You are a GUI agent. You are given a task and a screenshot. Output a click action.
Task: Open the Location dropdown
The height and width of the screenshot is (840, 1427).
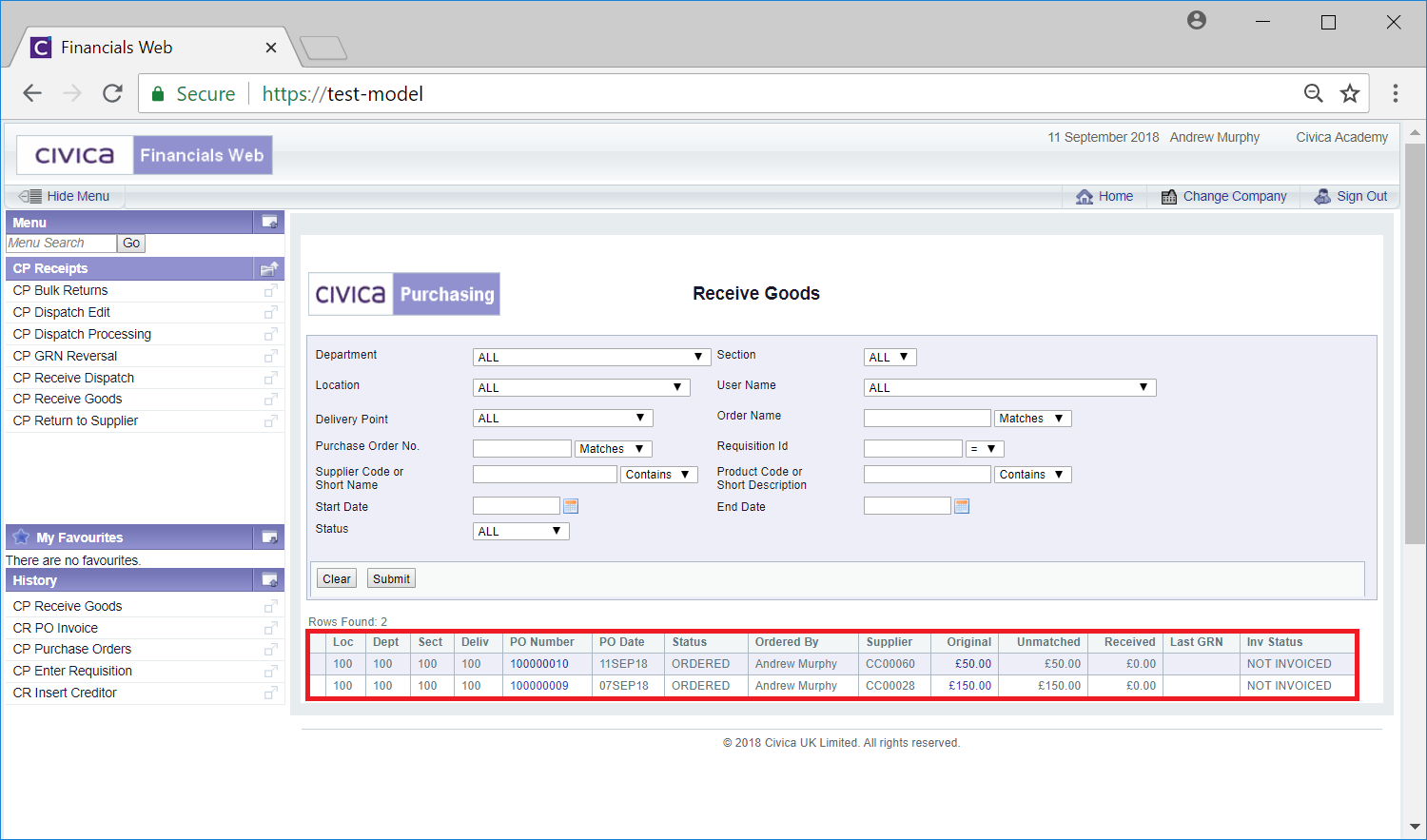click(x=581, y=387)
